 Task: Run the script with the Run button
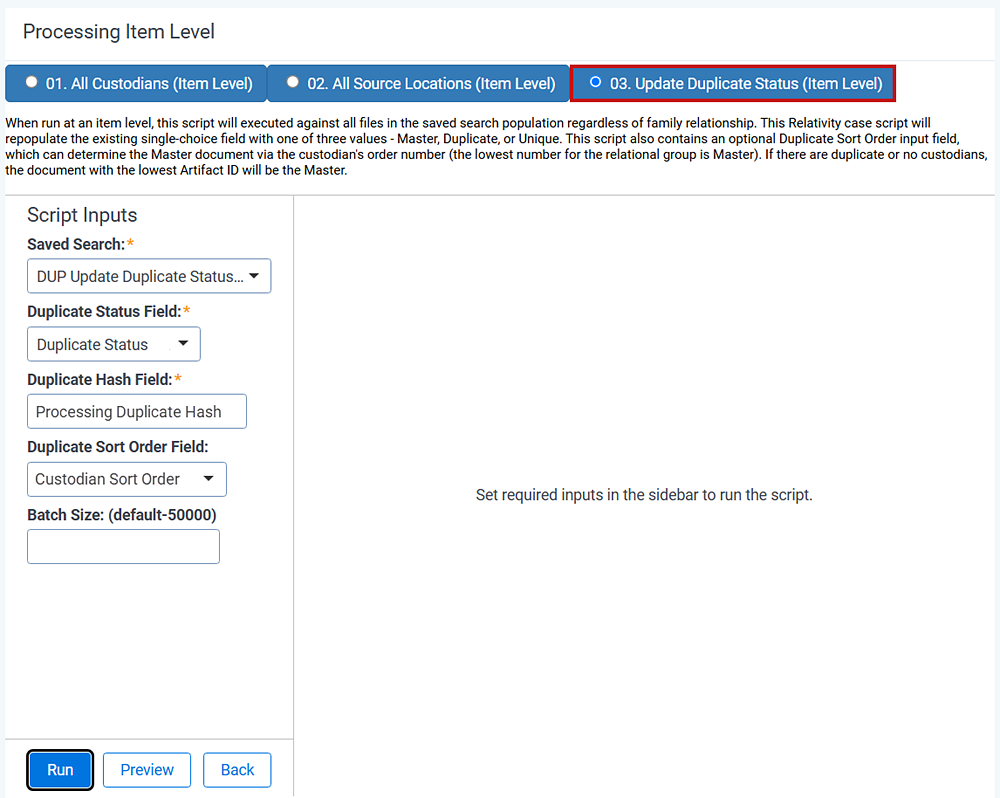click(61, 770)
